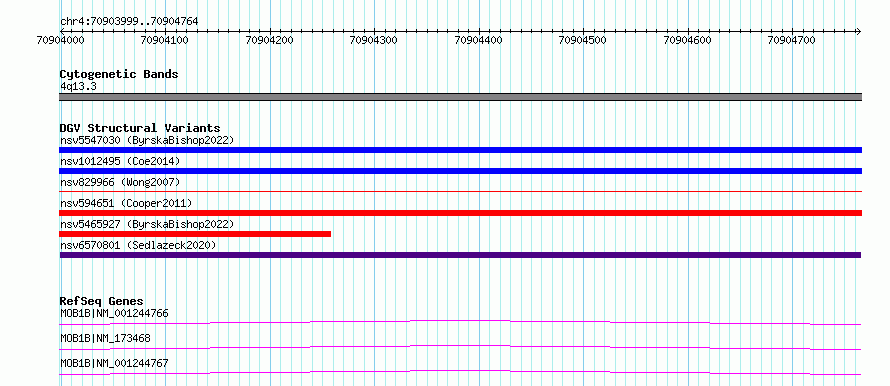
Task: Click ruler tick label 70904600
Action: coord(688,40)
